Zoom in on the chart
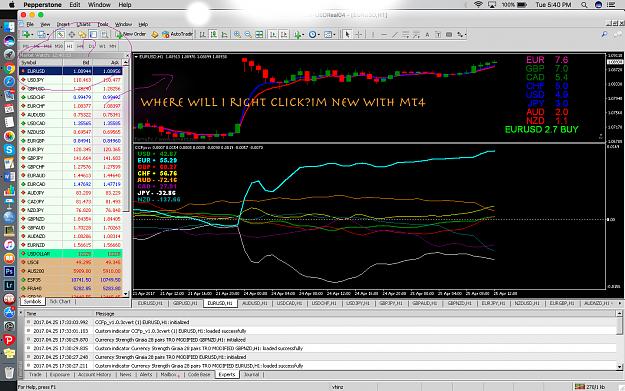The image size is (625, 391). [x=237, y=35]
